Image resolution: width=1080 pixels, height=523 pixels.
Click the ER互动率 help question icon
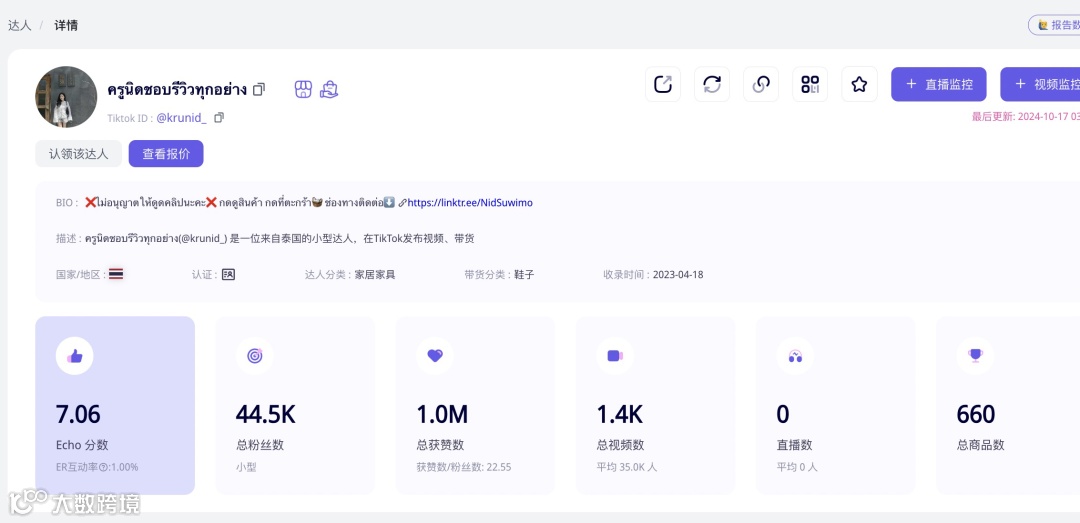[103, 467]
